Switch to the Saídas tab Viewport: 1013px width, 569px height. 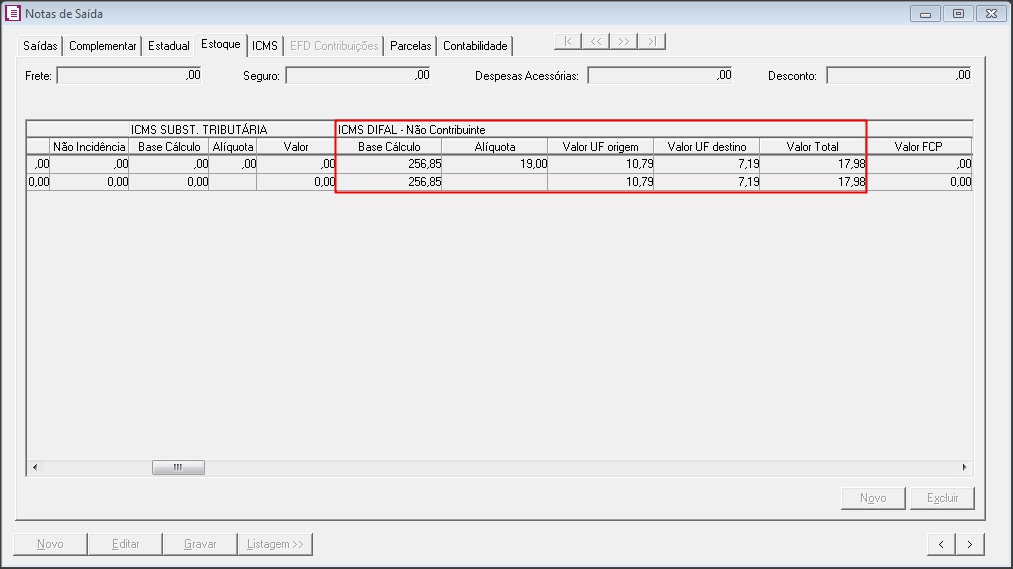click(41, 46)
